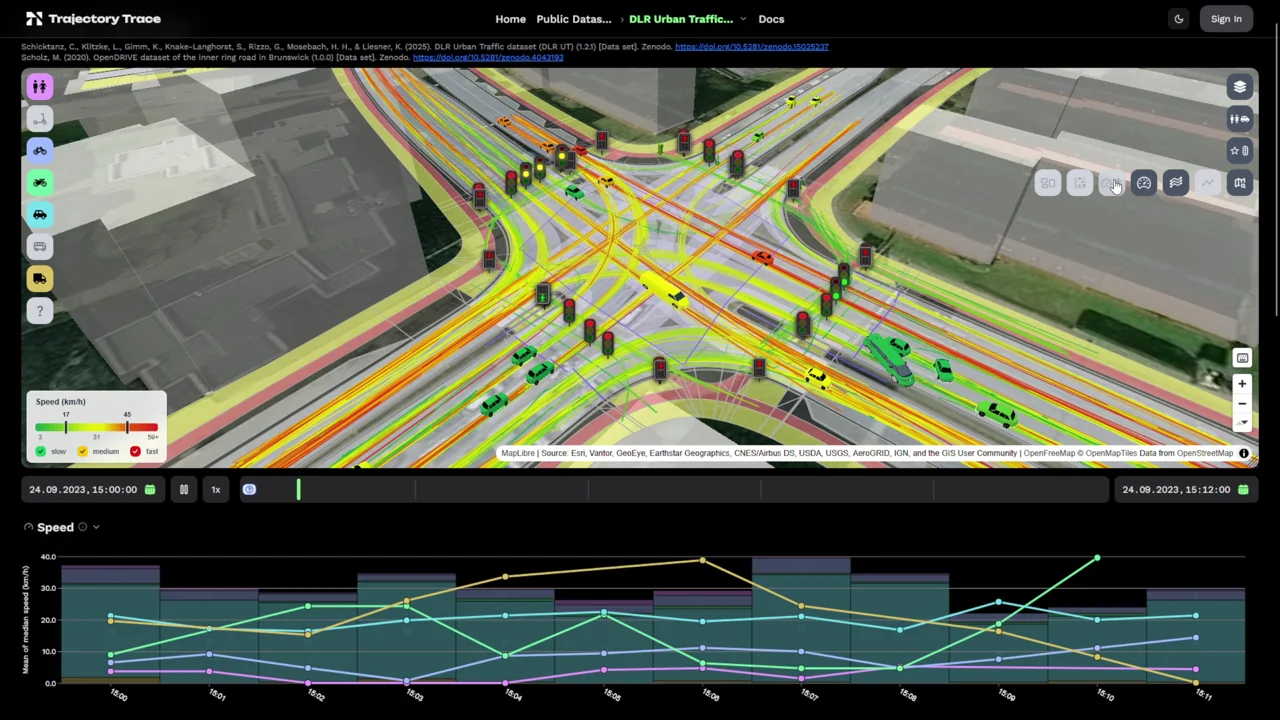Open end date calendar picker
Viewport: 1280px width, 720px height.
pos(1243,490)
